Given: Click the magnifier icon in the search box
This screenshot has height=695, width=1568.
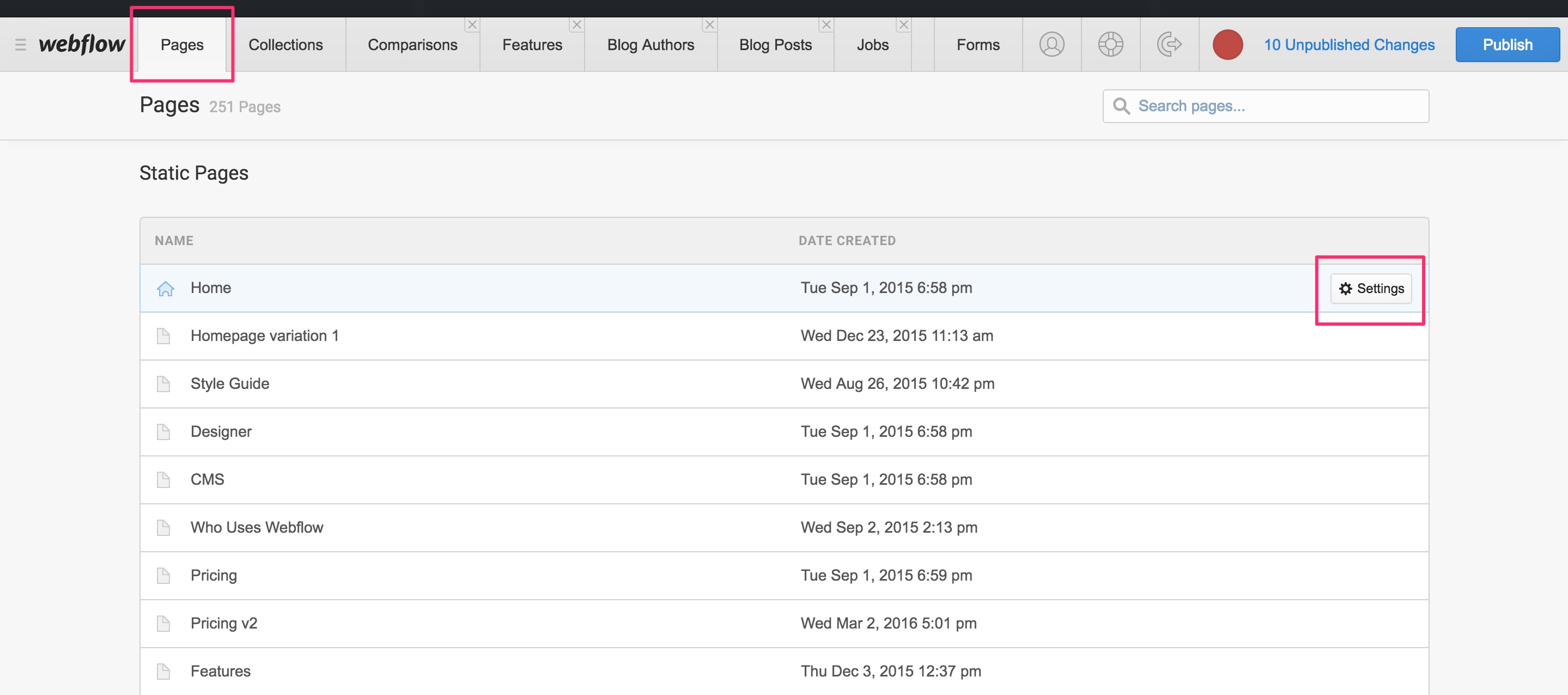Looking at the screenshot, I should click(1121, 106).
